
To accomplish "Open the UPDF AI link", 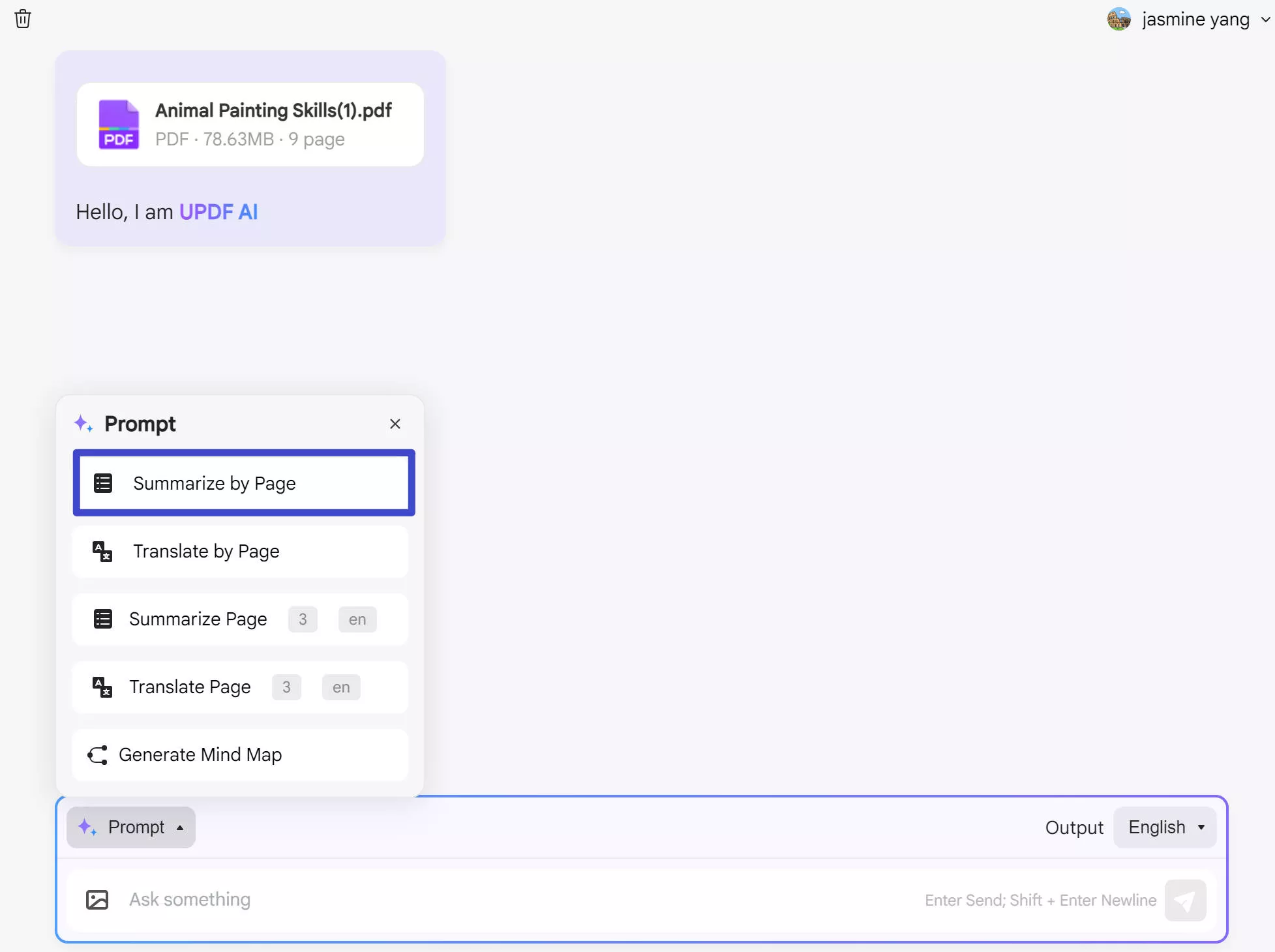I will [218, 211].
